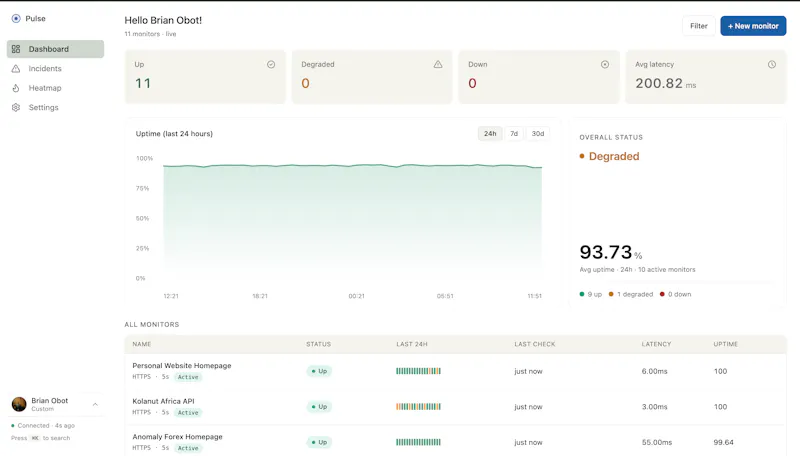Click the 6.00ms latency value
This screenshot has width=800, height=456.
pos(655,371)
